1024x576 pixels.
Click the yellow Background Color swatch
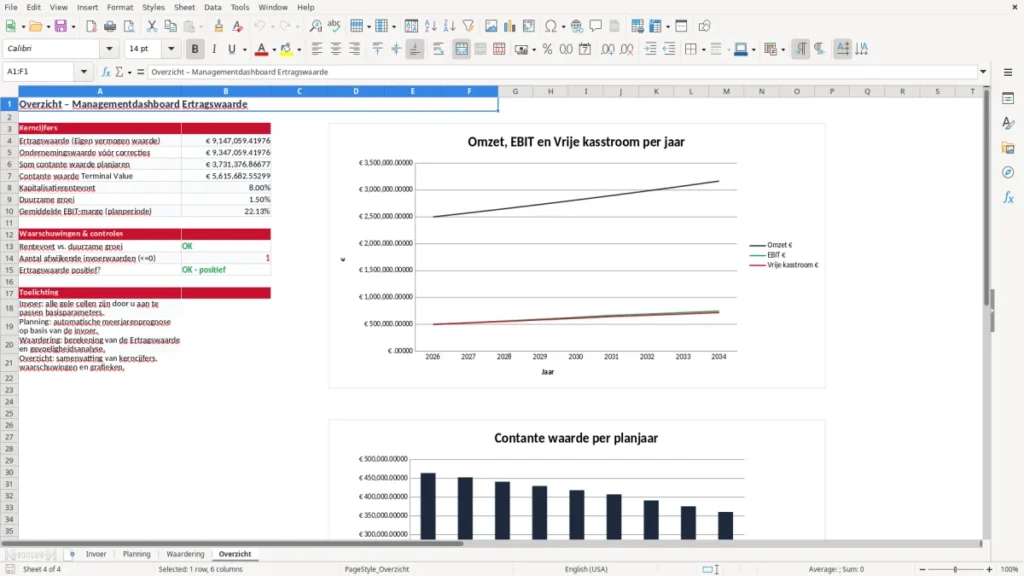(x=286, y=49)
